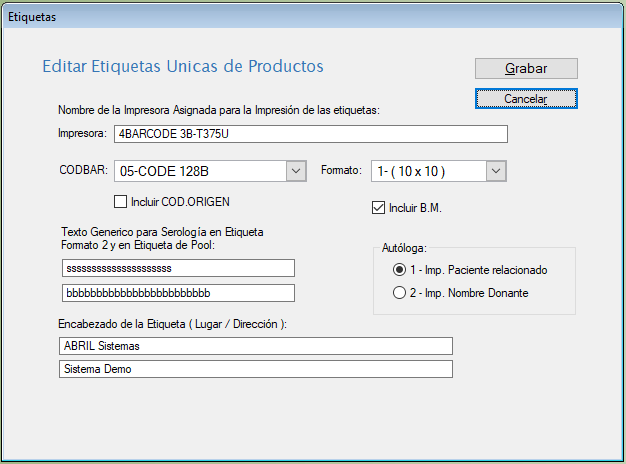This screenshot has height=464, width=626.
Task: Click the Texto Generico para Serología label
Action: point(162,231)
